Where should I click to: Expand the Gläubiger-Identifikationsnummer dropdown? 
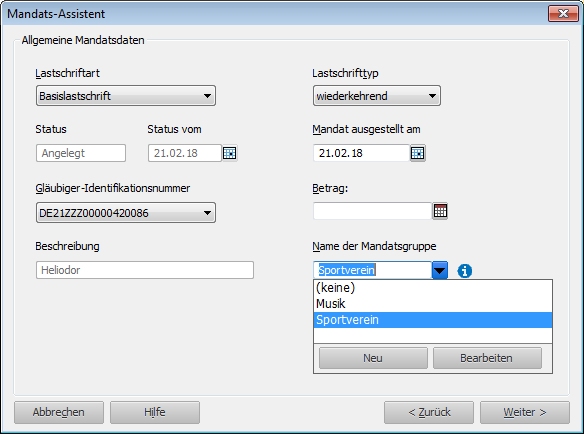click(x=126, y=213)
